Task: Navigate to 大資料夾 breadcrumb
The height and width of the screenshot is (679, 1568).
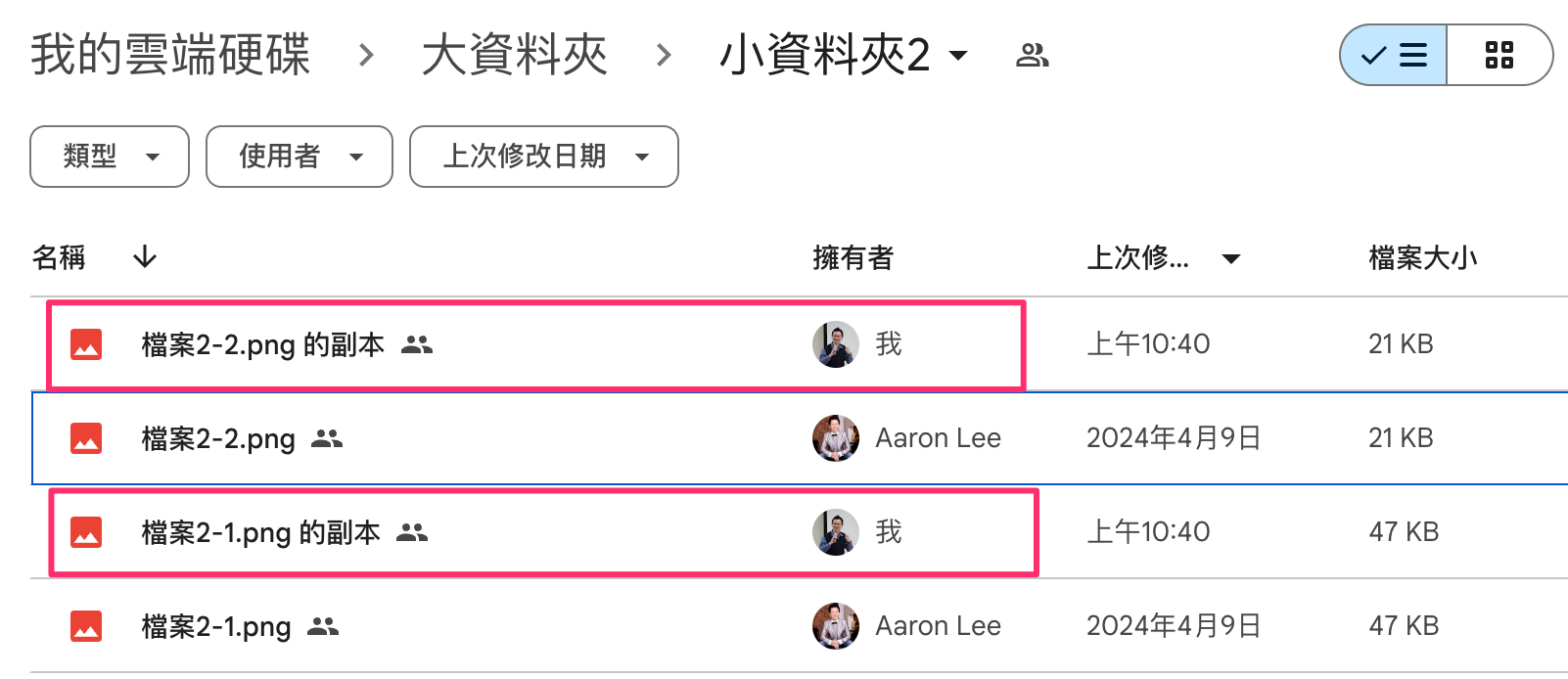Action: click(515, 55)
